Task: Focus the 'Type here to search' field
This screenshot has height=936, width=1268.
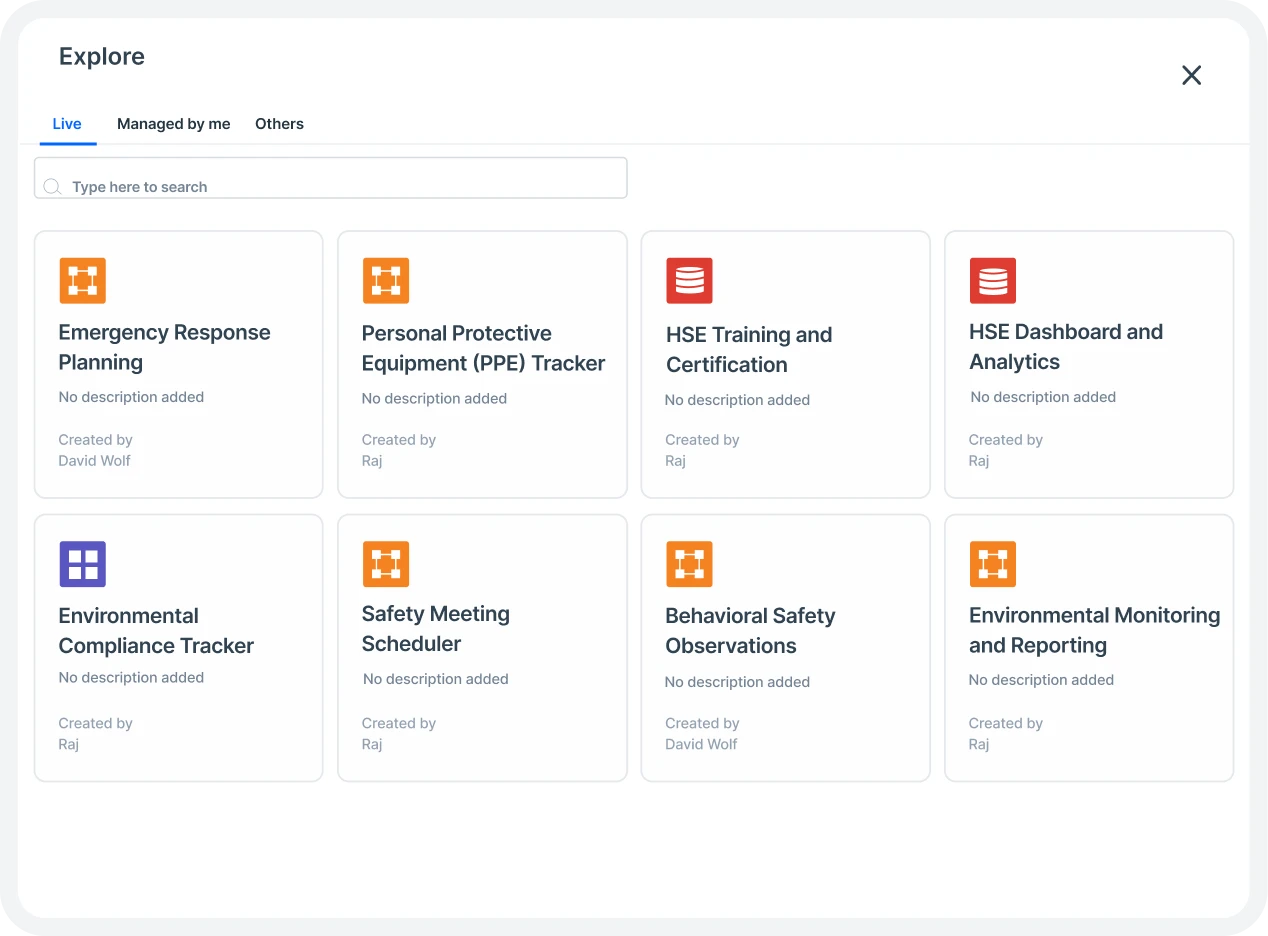Action: pyautogui.click(x=331, y=178)
